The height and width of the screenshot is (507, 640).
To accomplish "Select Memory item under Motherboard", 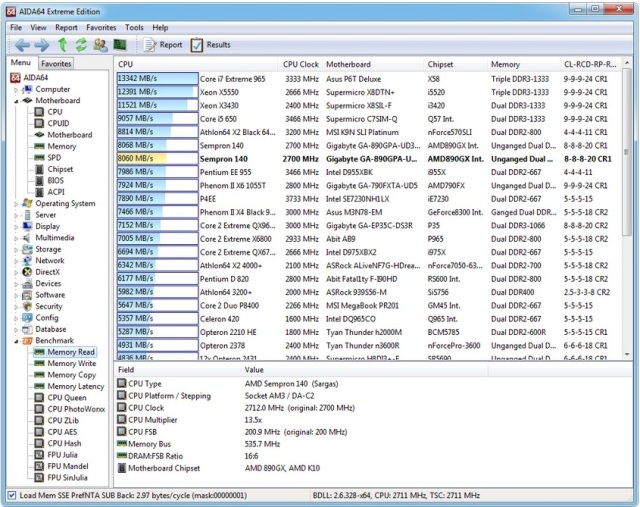I will click(x=56, y=146).
